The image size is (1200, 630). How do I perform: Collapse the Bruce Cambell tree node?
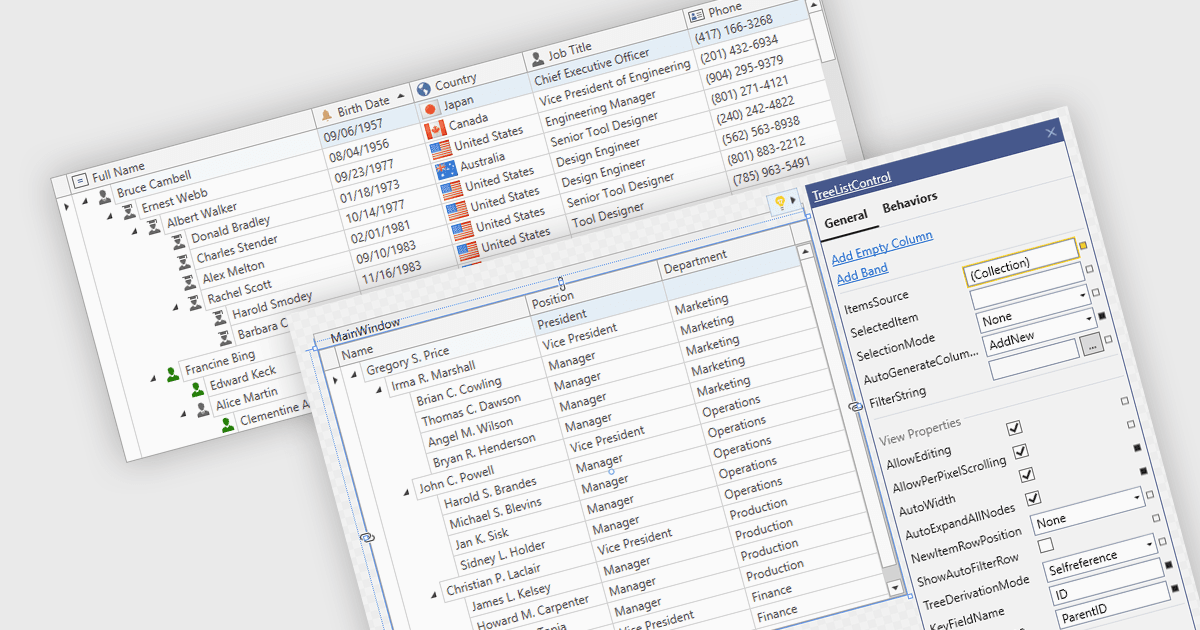click(87, 200)
